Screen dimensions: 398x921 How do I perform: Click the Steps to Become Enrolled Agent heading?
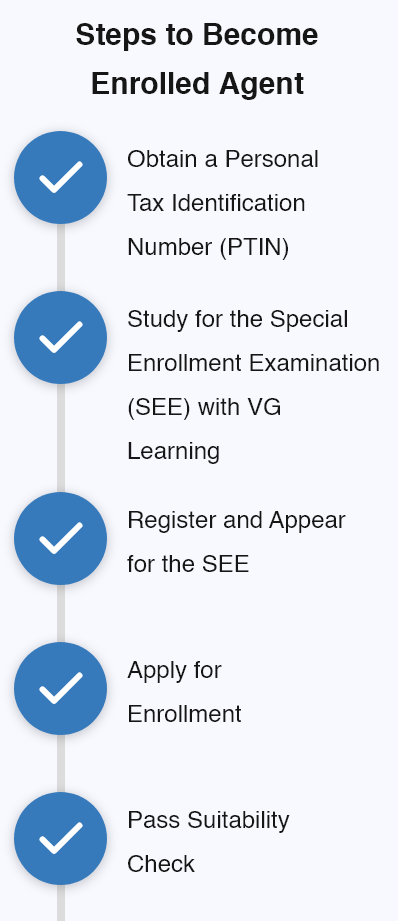pos(197,59)
